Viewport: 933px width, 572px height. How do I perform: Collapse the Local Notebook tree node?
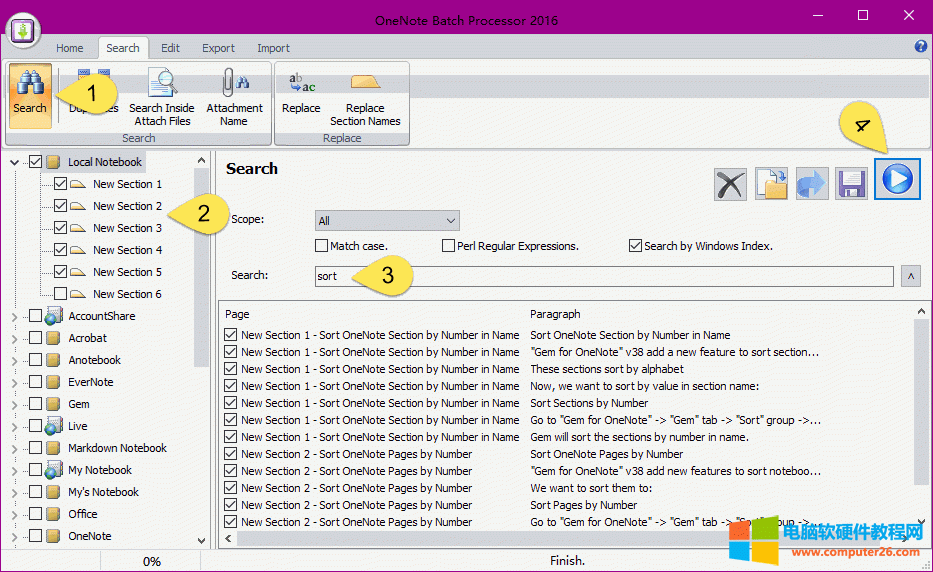tap(14, 162)
